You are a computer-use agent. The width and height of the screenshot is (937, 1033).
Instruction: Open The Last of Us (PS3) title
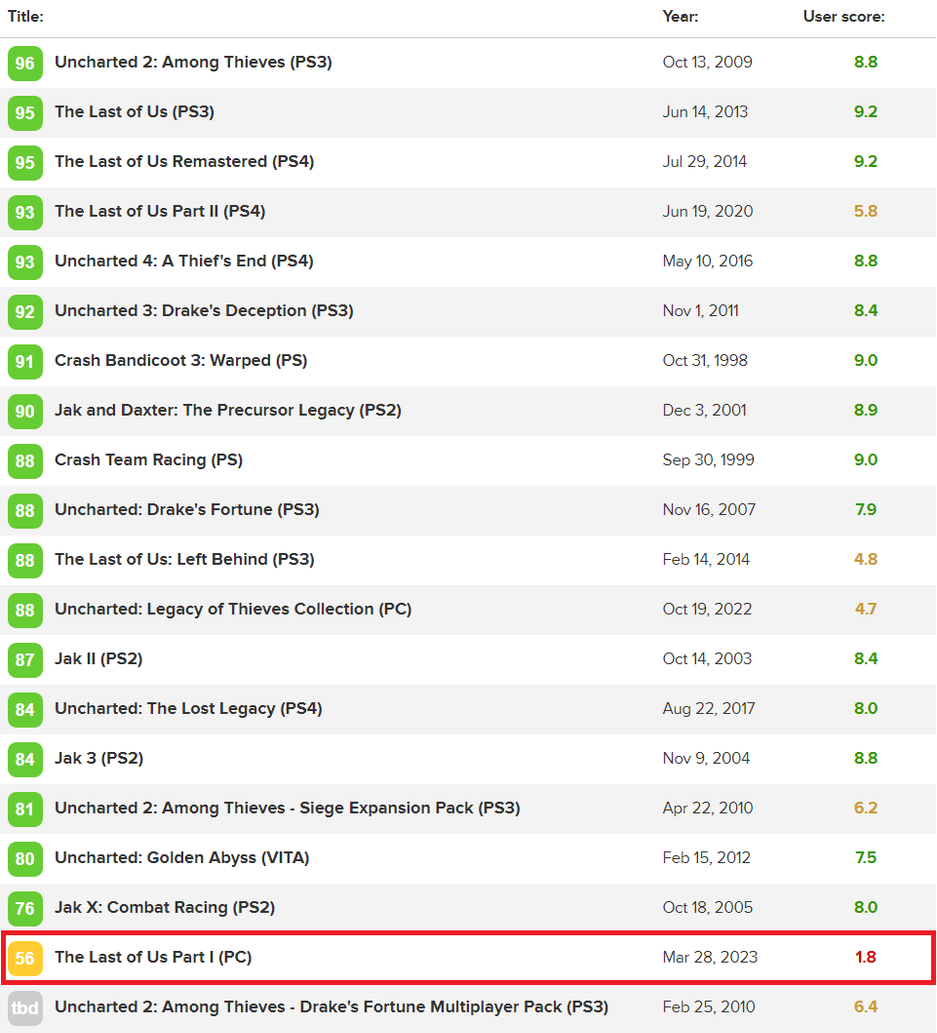(x=134, y=112)
